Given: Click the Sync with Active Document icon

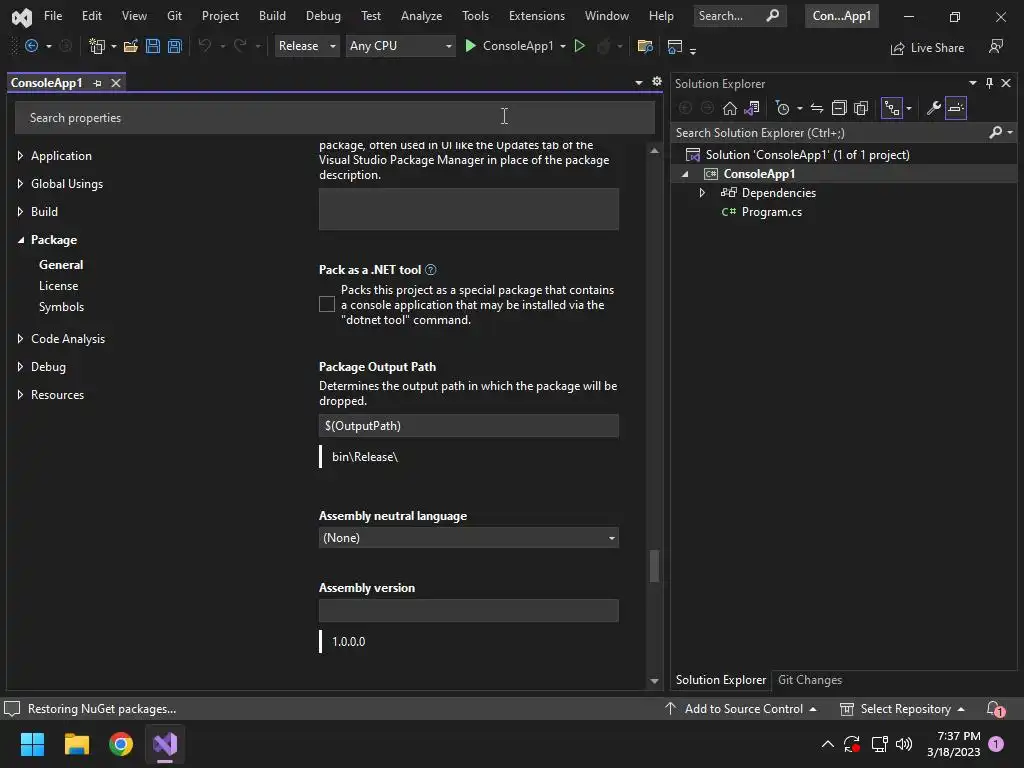Looking at the screenshot, I should pyautogui.click(x=816, y=108).
